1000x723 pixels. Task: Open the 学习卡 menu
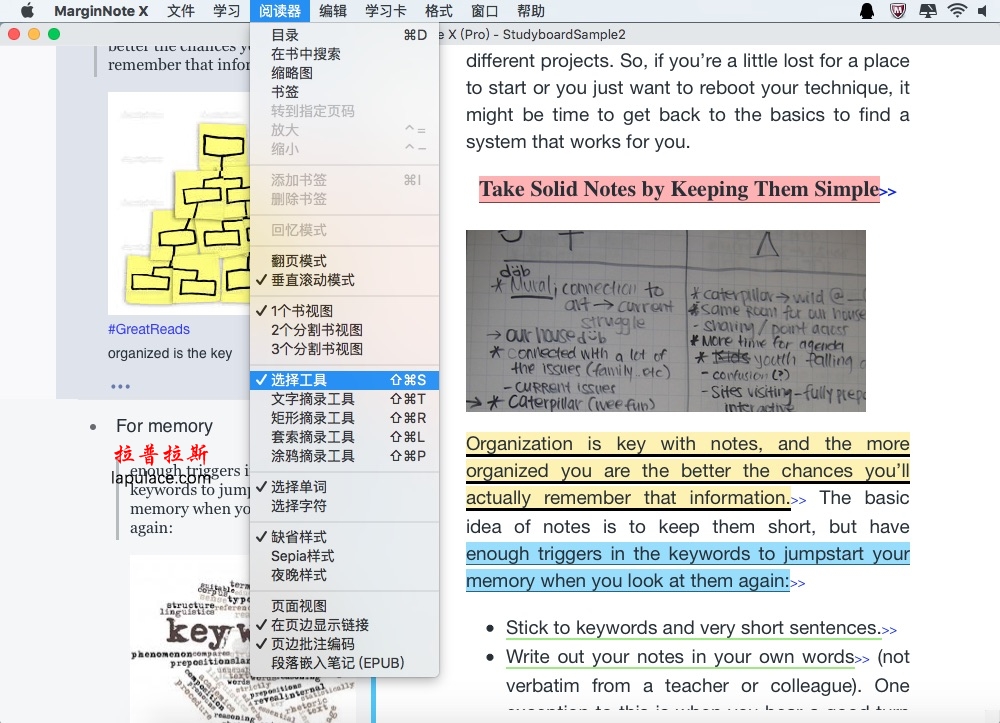tap(385, 11)
